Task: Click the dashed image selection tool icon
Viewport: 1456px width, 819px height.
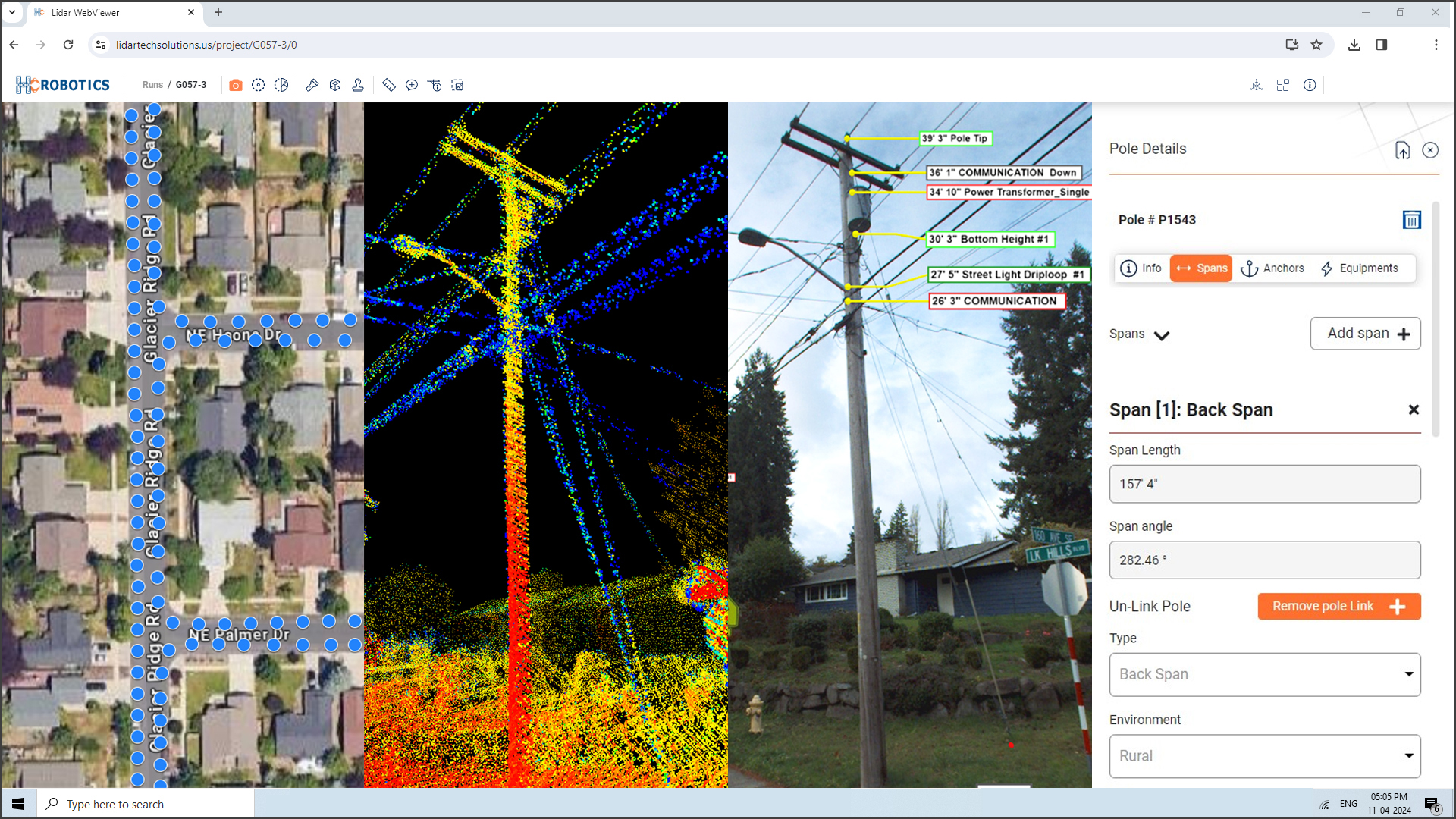Action: [457, 85]
